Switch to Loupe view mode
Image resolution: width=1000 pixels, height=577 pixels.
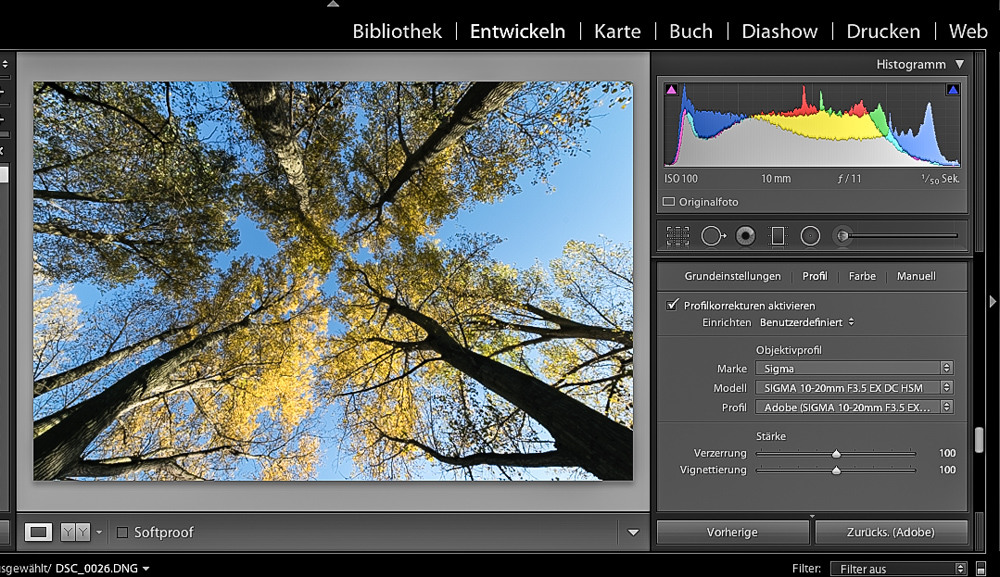point(39,532)
